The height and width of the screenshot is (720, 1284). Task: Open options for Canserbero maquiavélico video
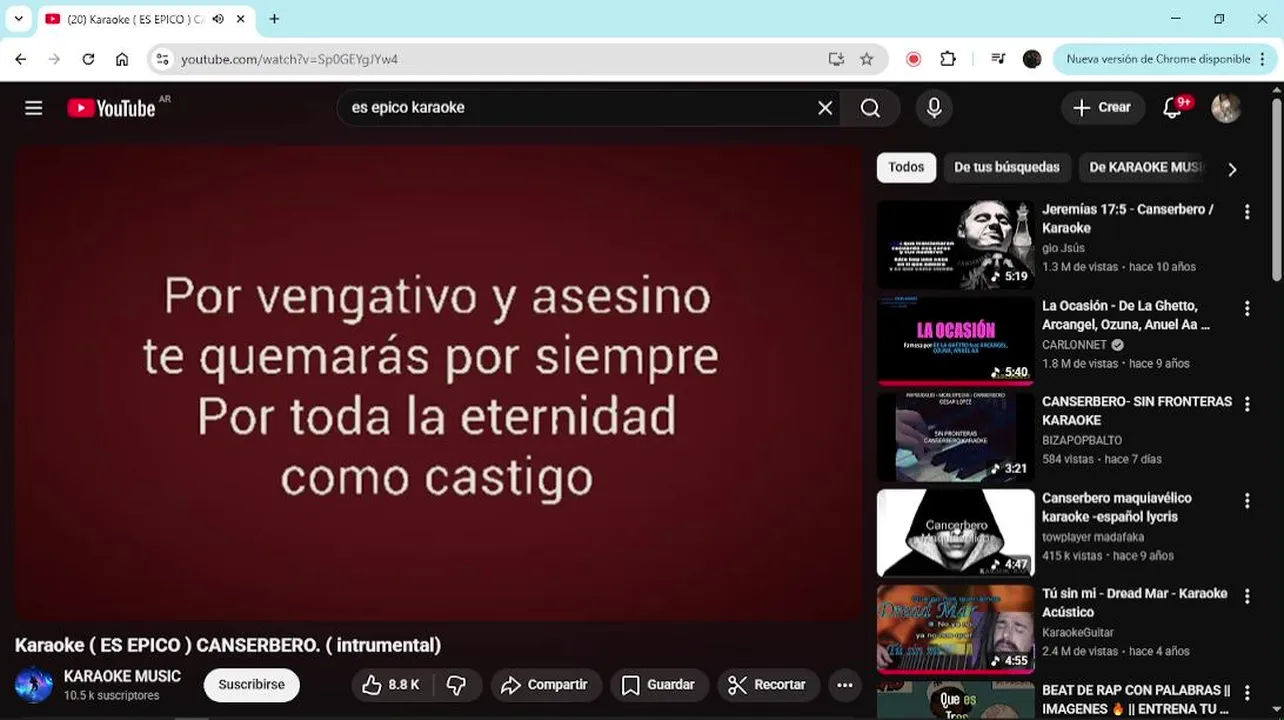click(1247, 500)
